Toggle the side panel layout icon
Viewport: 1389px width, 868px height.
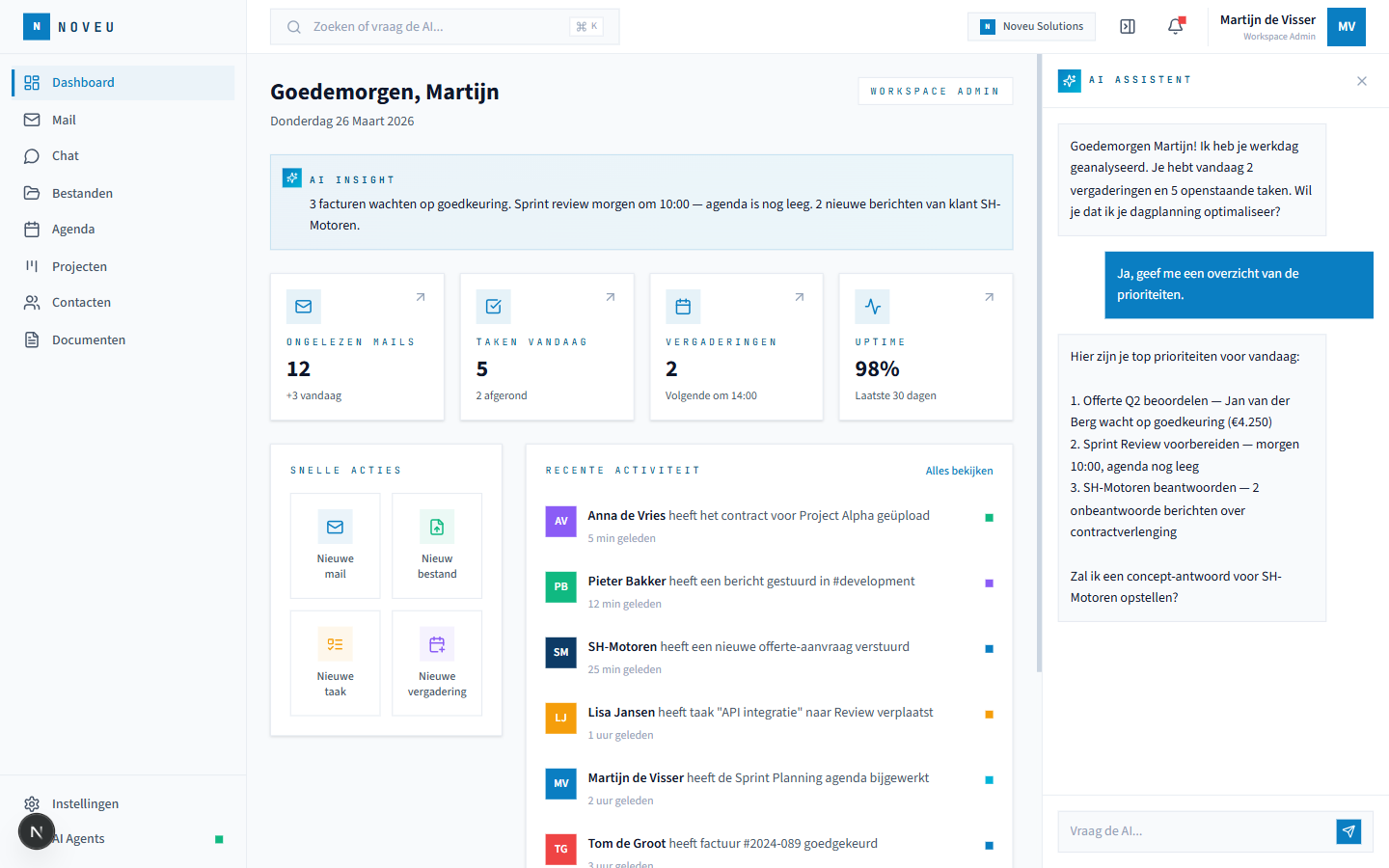(1127, 27)
